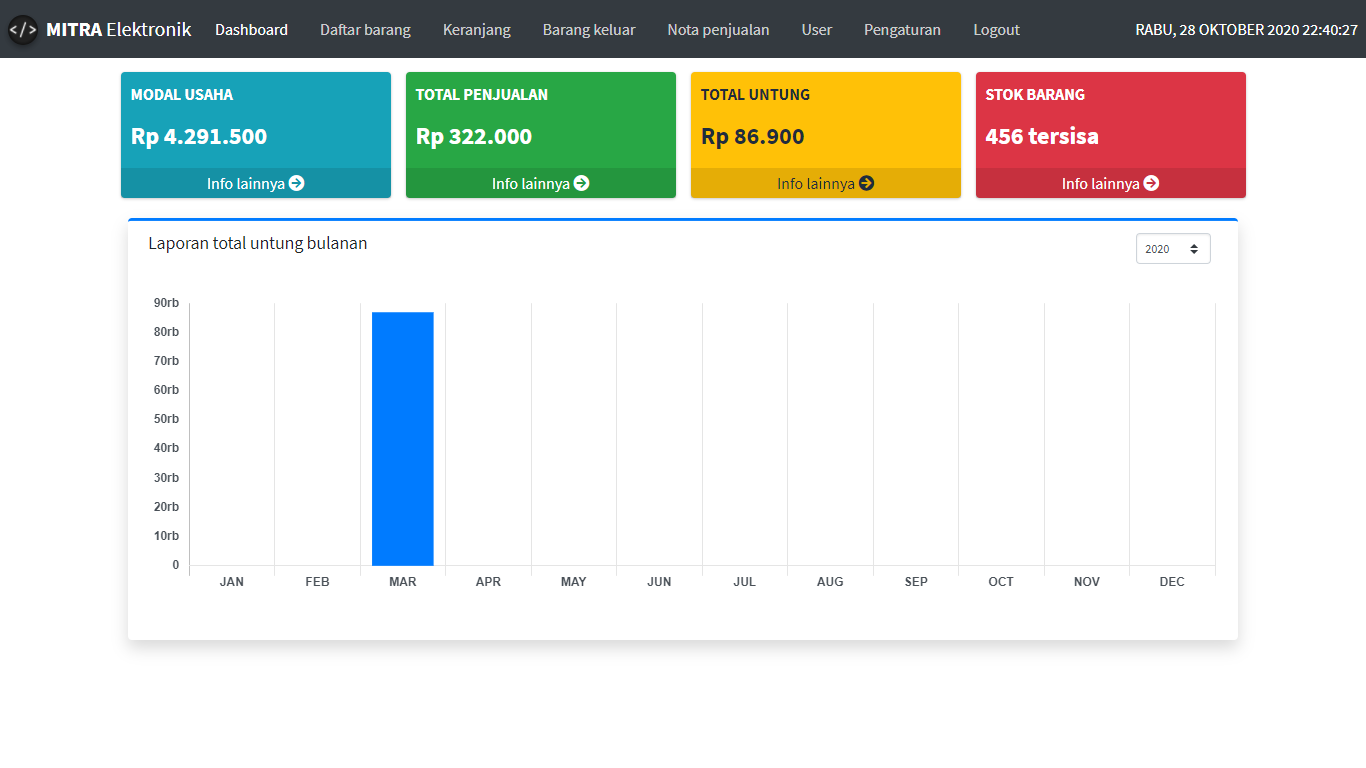Screen dimensions: 1366x768
Task: Click arrow icon in Total Untung card
Action: point(866,183)
